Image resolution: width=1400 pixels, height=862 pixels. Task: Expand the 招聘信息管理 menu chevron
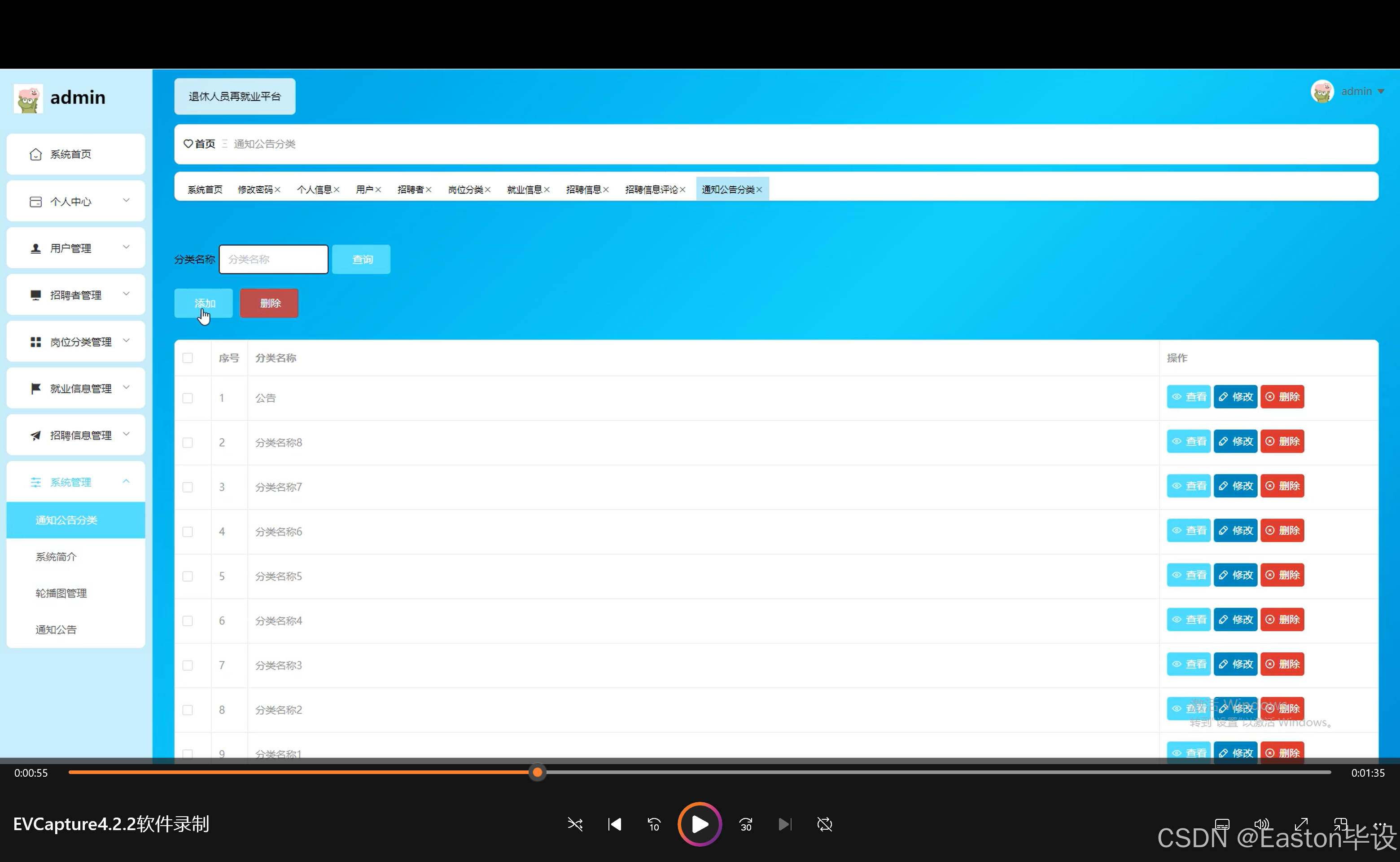[x=127, y=434]
